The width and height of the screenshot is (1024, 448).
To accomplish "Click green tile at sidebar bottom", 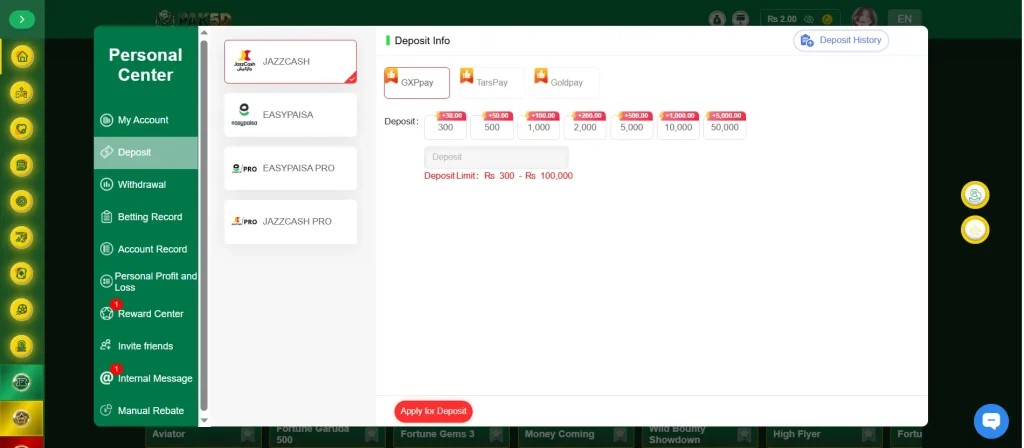I will click(x=22, y=383).
